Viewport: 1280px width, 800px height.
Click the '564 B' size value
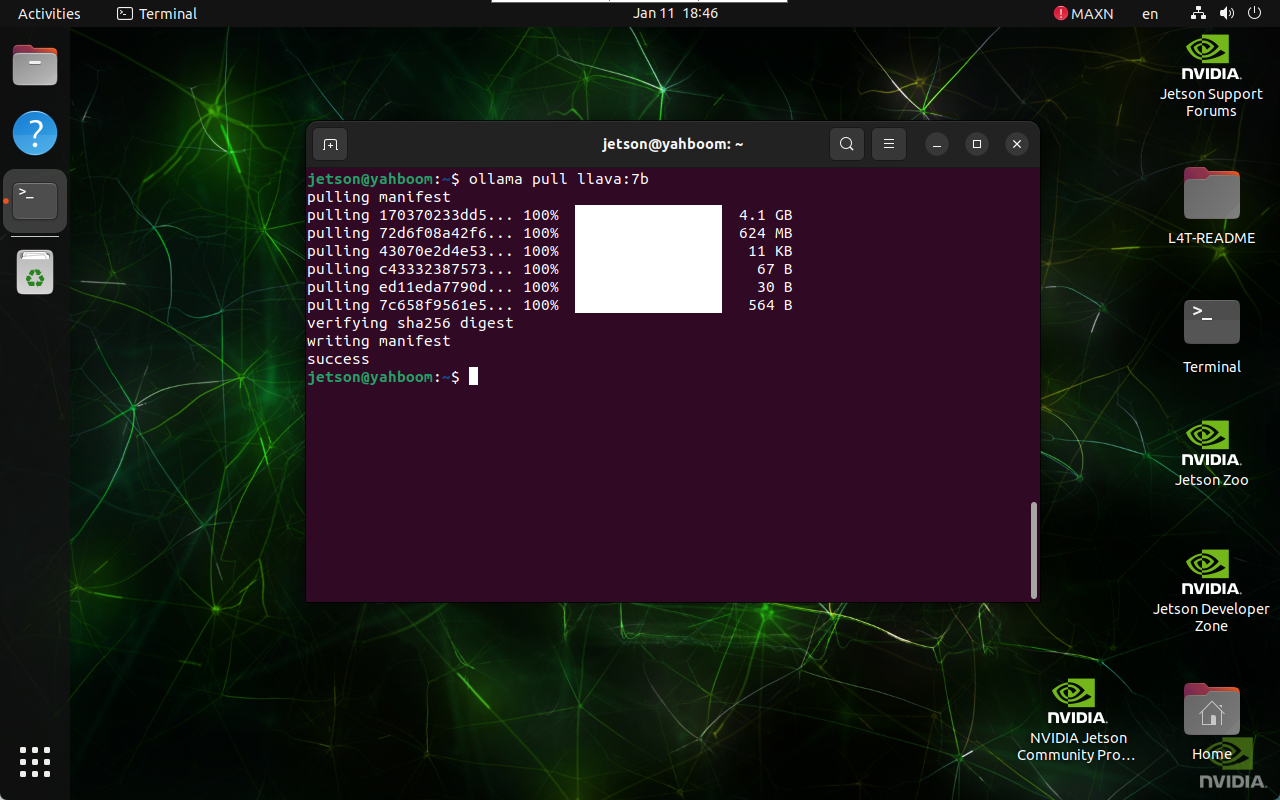click(770, 305)
